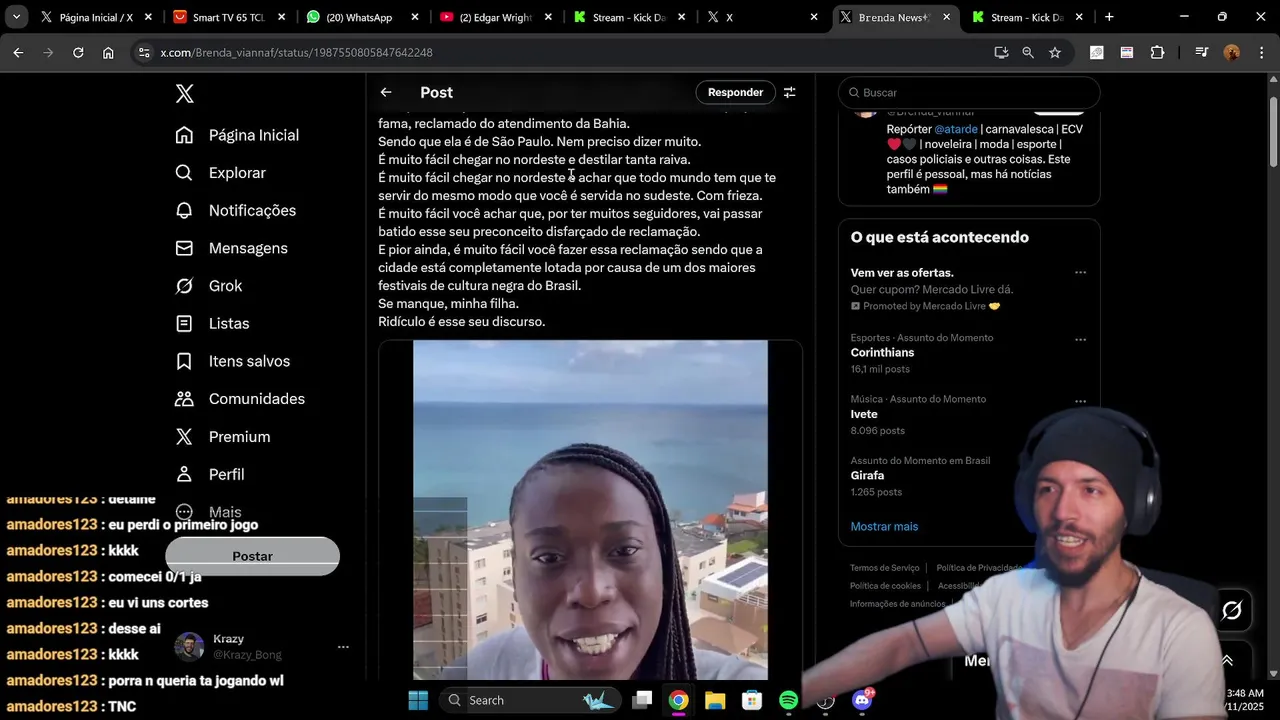The height and width of the screenshot is (720, 1280).
Task: Open the Notificações bell icon
Action: (184, 210)
